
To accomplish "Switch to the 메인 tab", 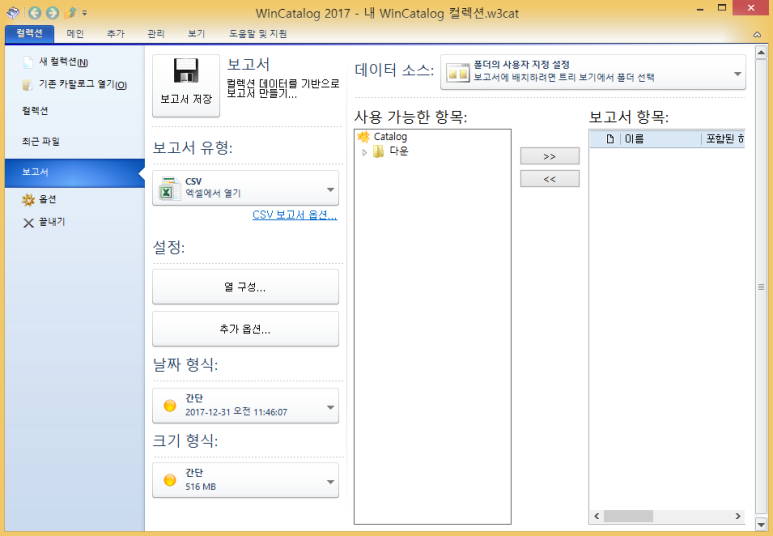I will [75, 34].
